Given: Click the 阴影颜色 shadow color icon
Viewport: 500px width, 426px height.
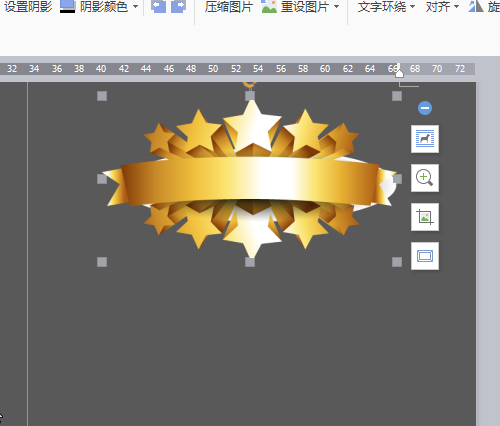Looking at the screenshot, I should pyautogui.click(x=67, y=6).
